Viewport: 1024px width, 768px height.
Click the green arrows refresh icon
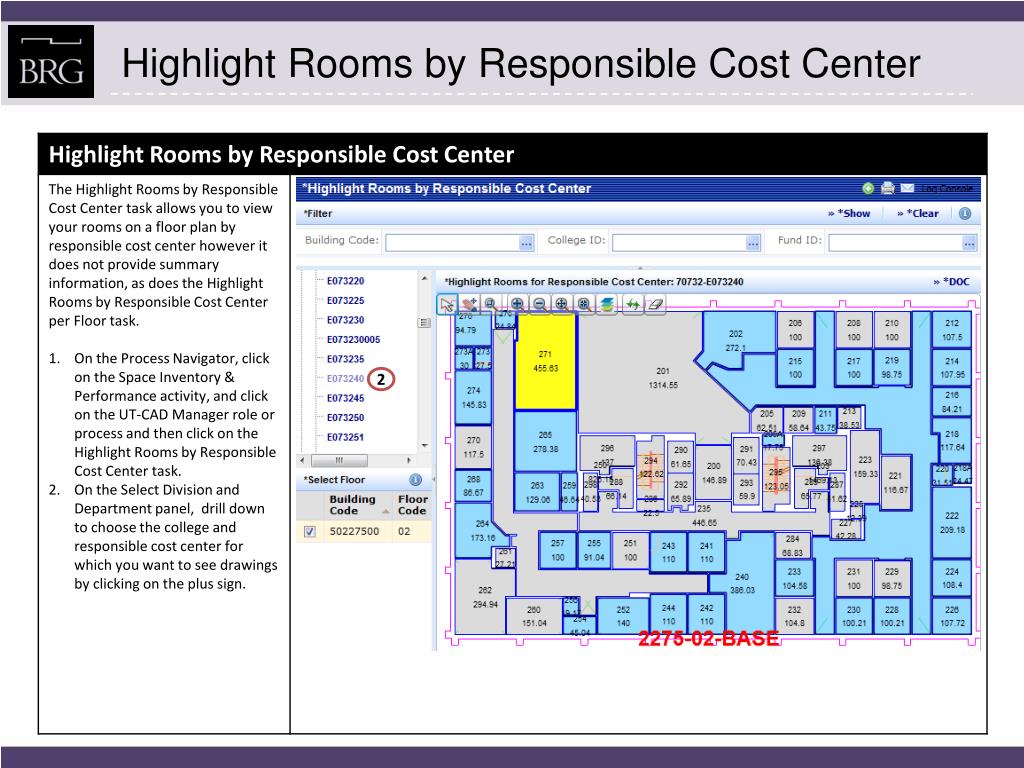(x=633, y=304)
